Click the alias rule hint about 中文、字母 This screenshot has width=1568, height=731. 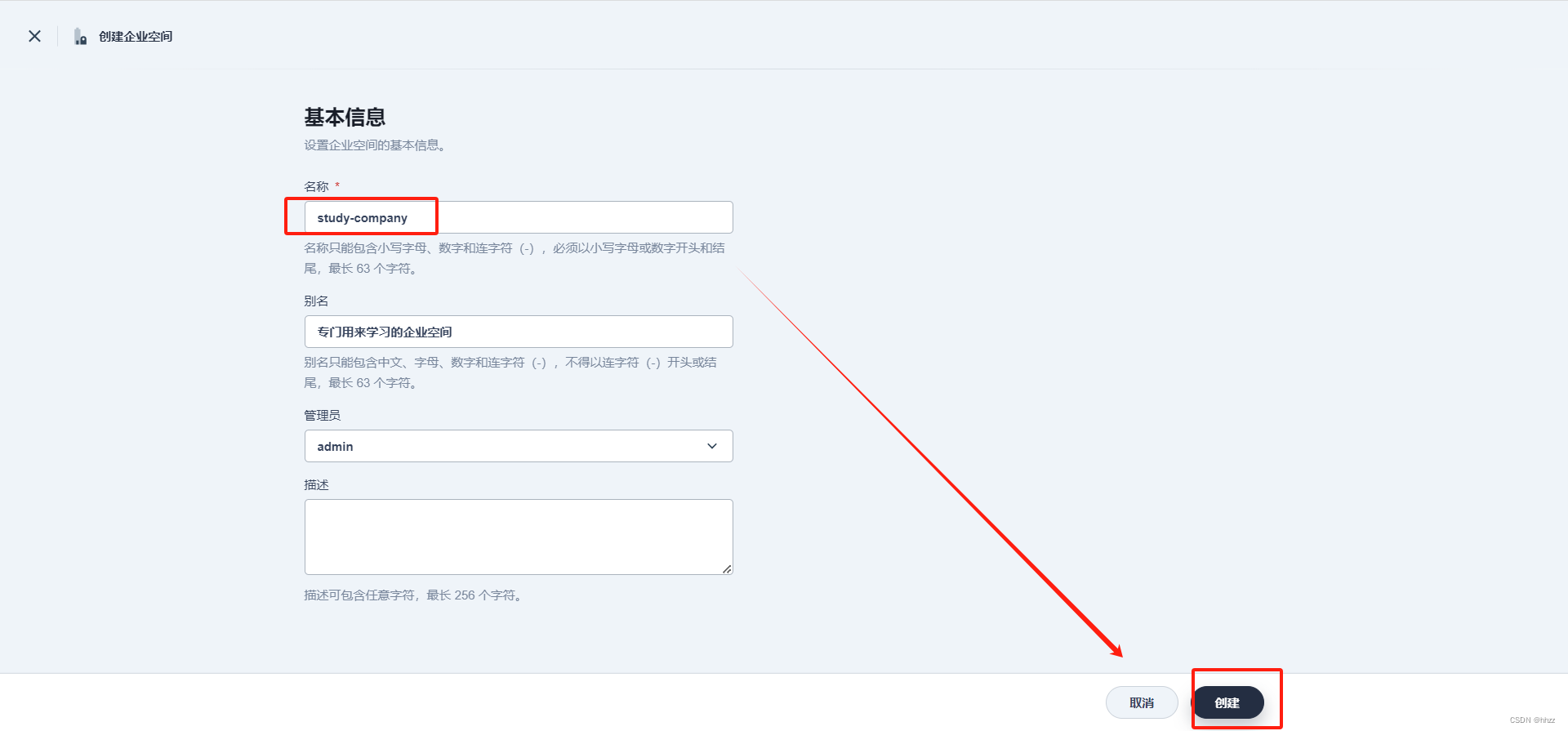coord(510,372)
